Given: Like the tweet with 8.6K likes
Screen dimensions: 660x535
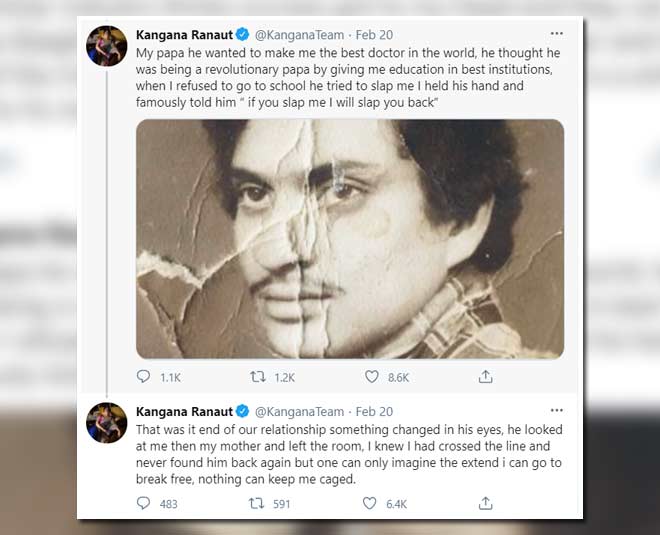Looking at the screenshot, I should 372,377.
